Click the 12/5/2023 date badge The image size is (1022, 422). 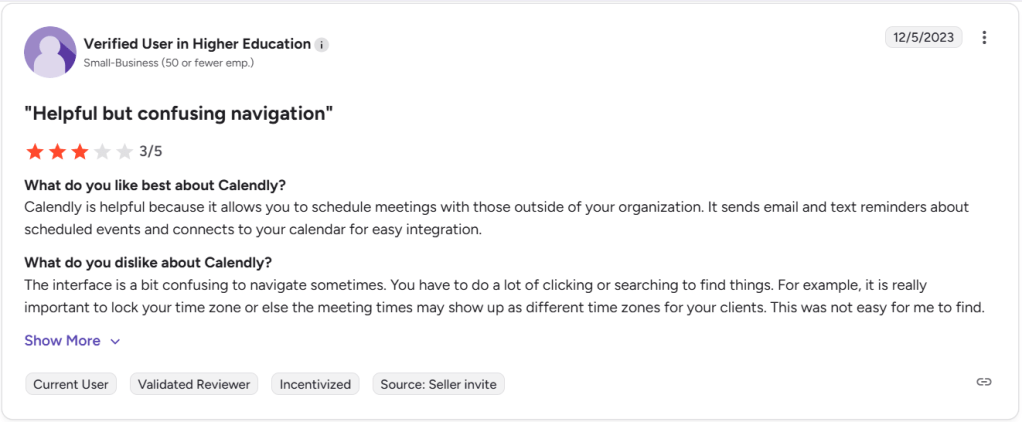[x=923, y=38]
